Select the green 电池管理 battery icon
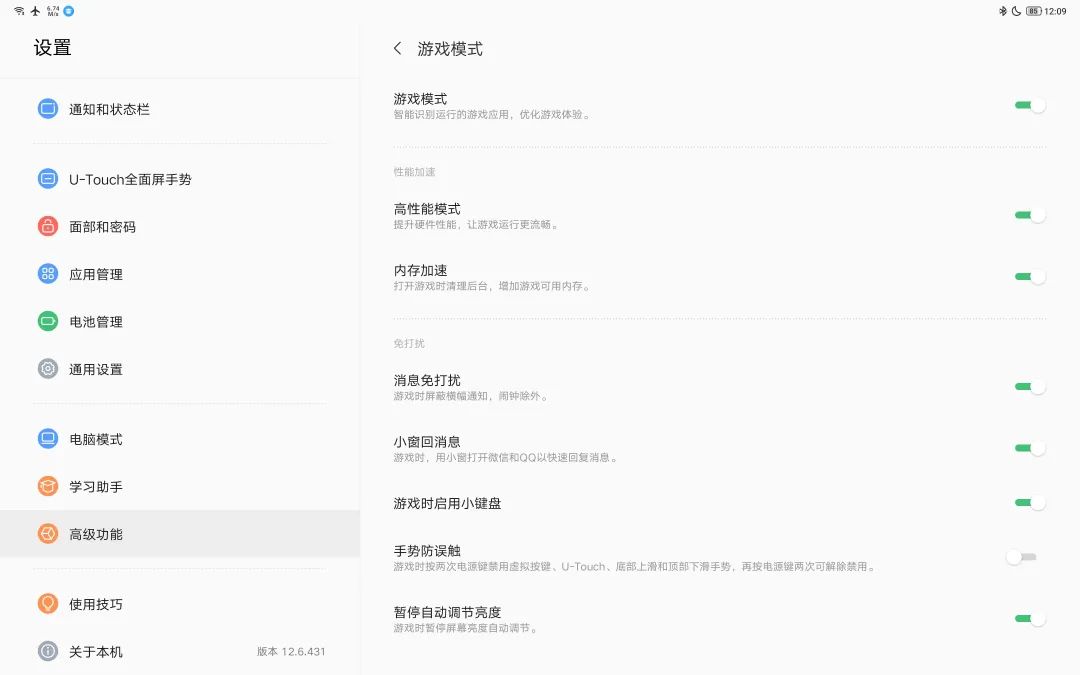1080x675 pixels. pos(47,321)
